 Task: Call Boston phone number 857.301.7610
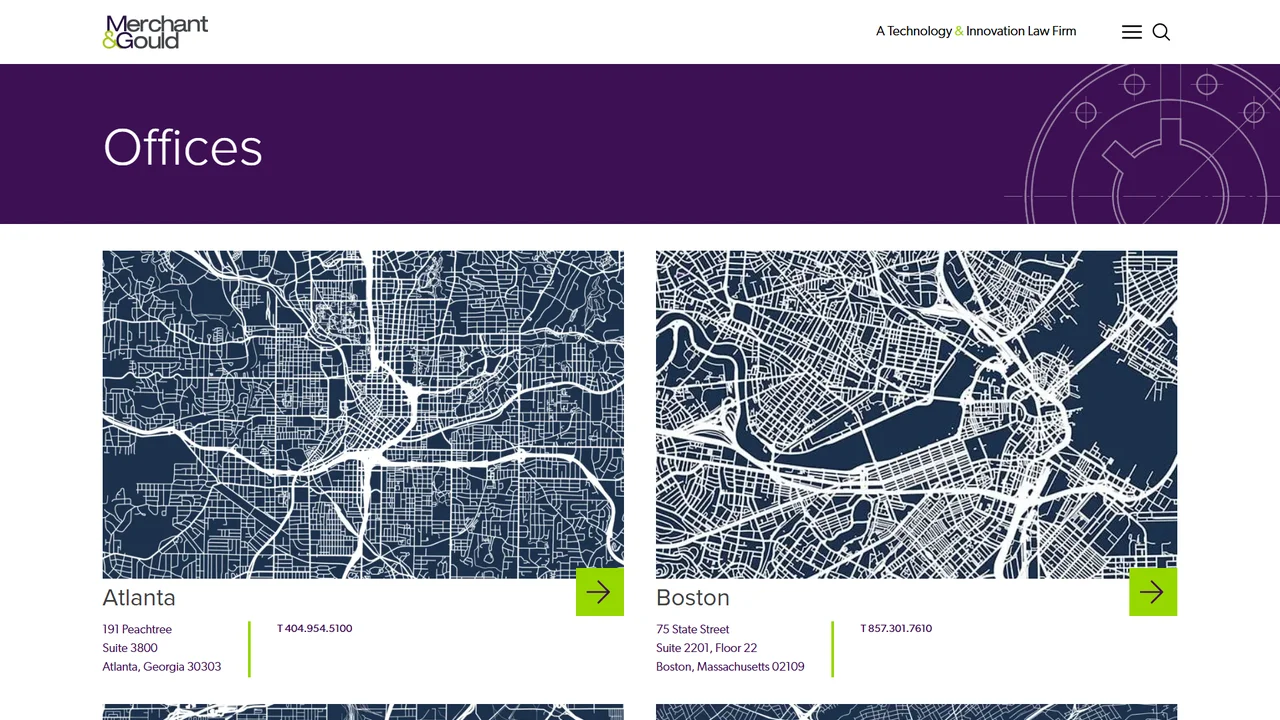tap(896, 628)
